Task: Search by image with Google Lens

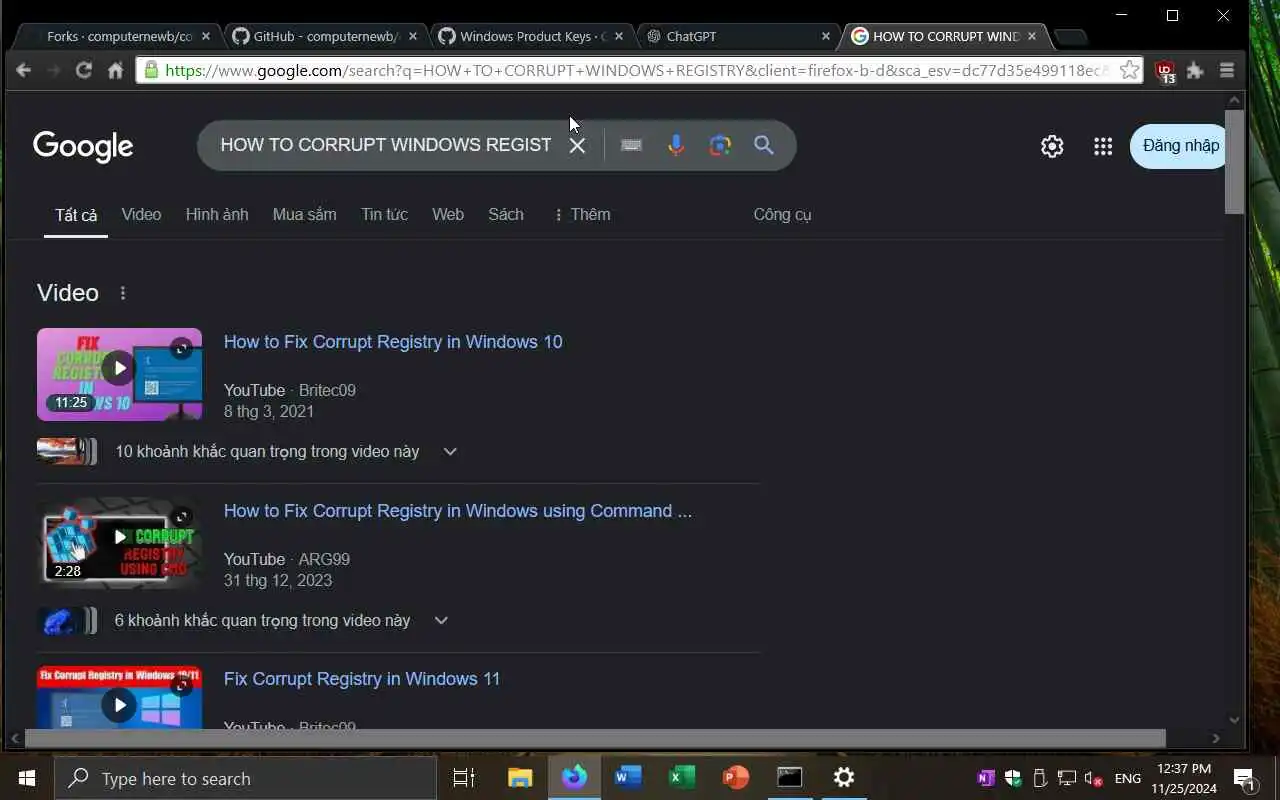Action: [x=720, y=145]
